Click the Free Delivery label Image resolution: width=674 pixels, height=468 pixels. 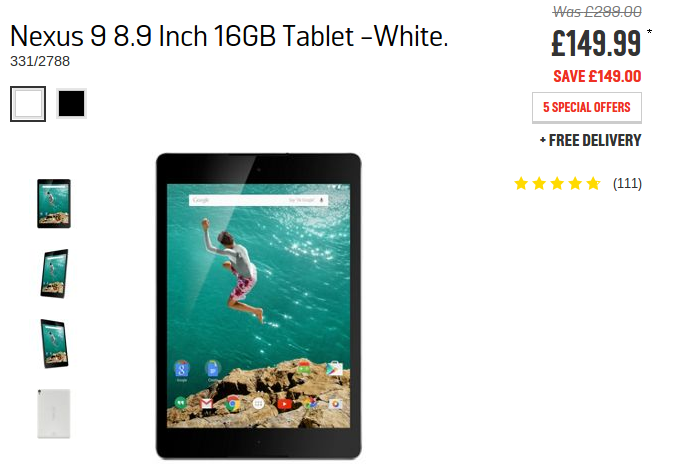point(591,140)
